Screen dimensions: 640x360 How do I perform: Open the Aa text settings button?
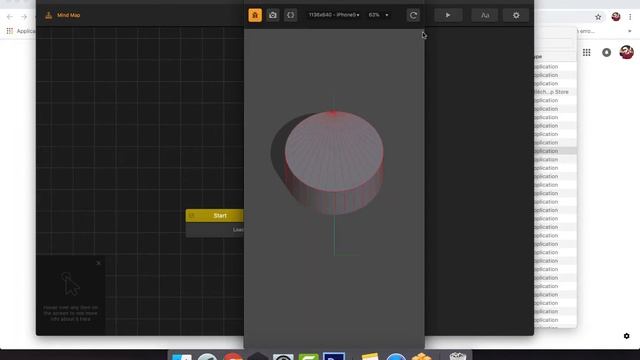[x=484, y=15]
